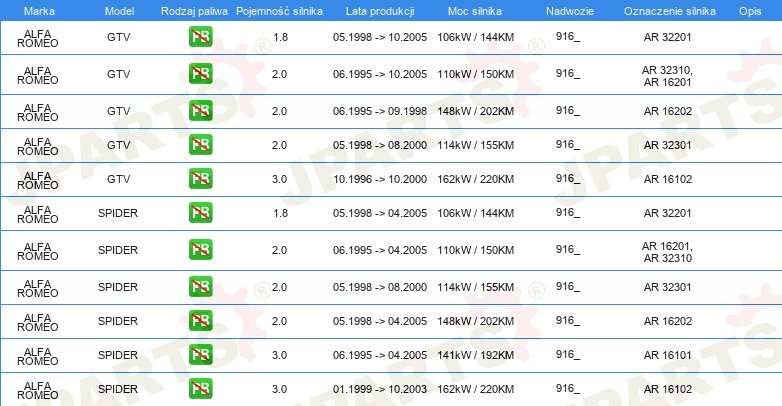Image resolution: width=782 pixels, height=406 pixels.
Task: Click the Moc silnika column header
Action: [x=475, y=11]
